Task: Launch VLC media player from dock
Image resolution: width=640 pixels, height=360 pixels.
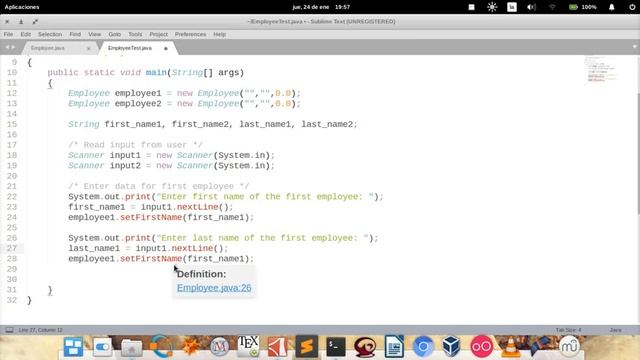Action: [510, 347]
